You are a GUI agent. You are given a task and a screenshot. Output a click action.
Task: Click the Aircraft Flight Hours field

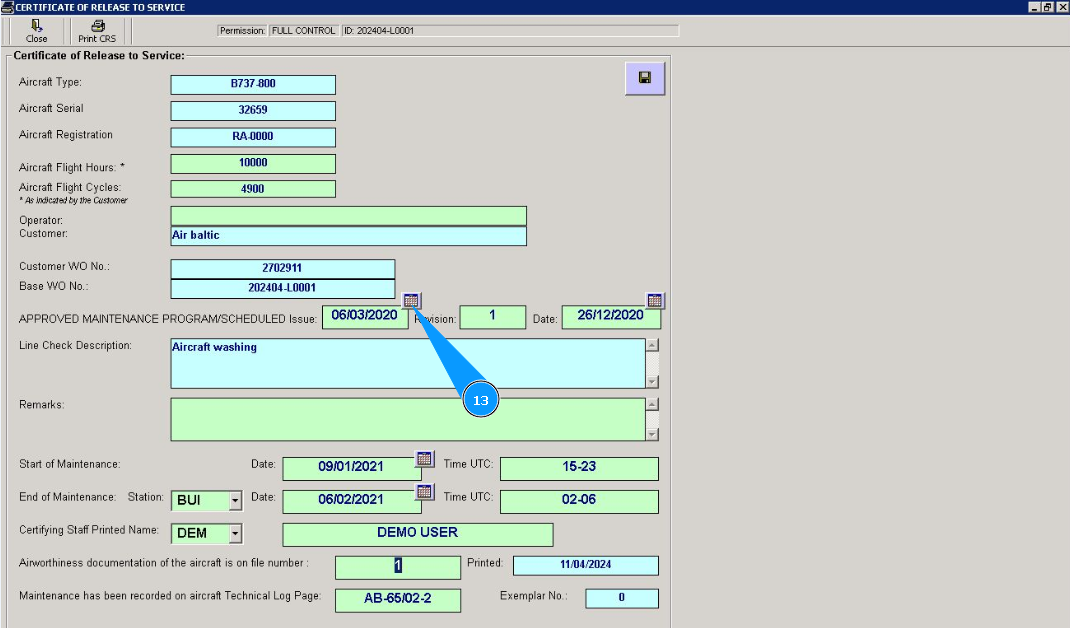click(x=253, y=163)
